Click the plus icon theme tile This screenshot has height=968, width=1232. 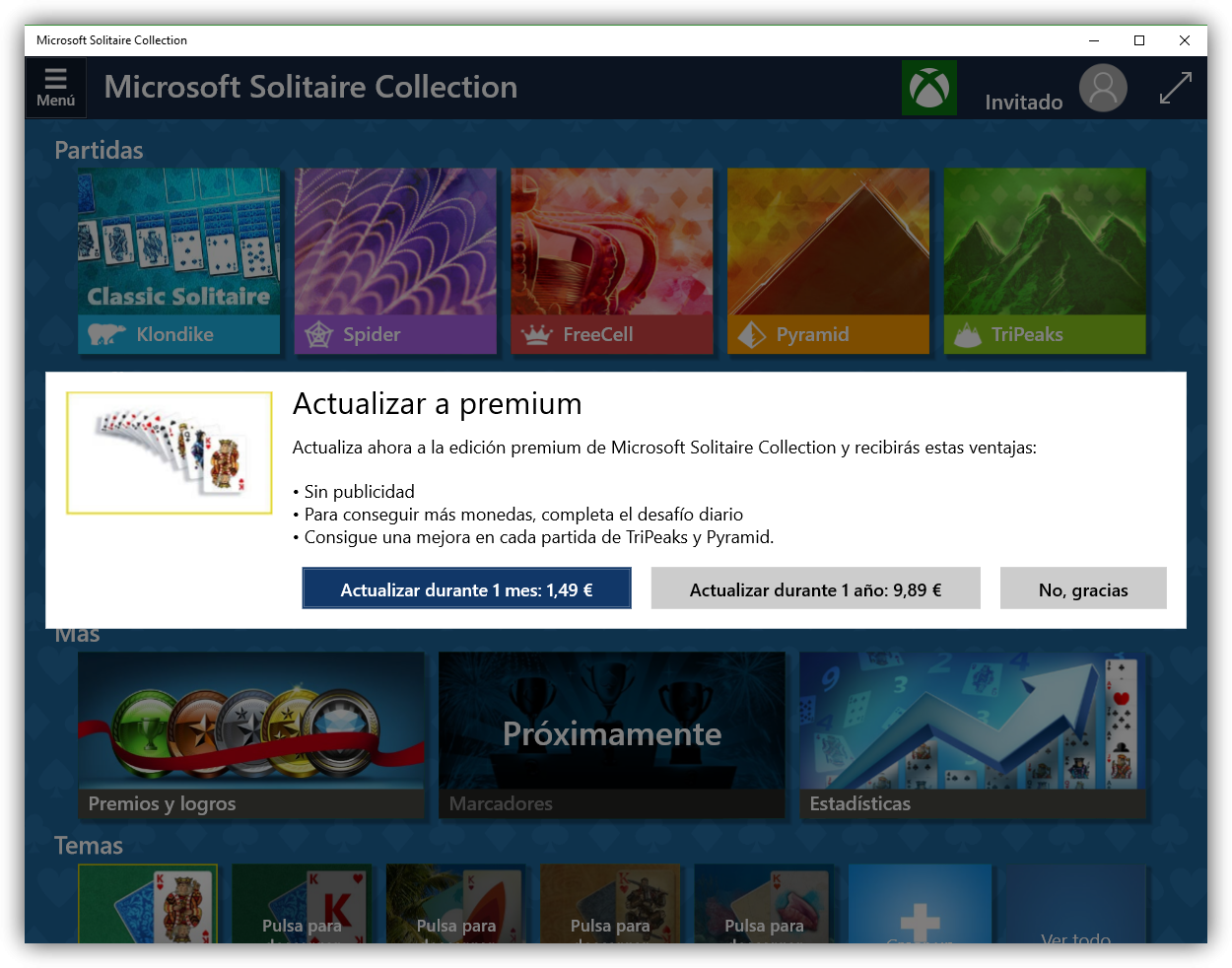coord(920,904)
